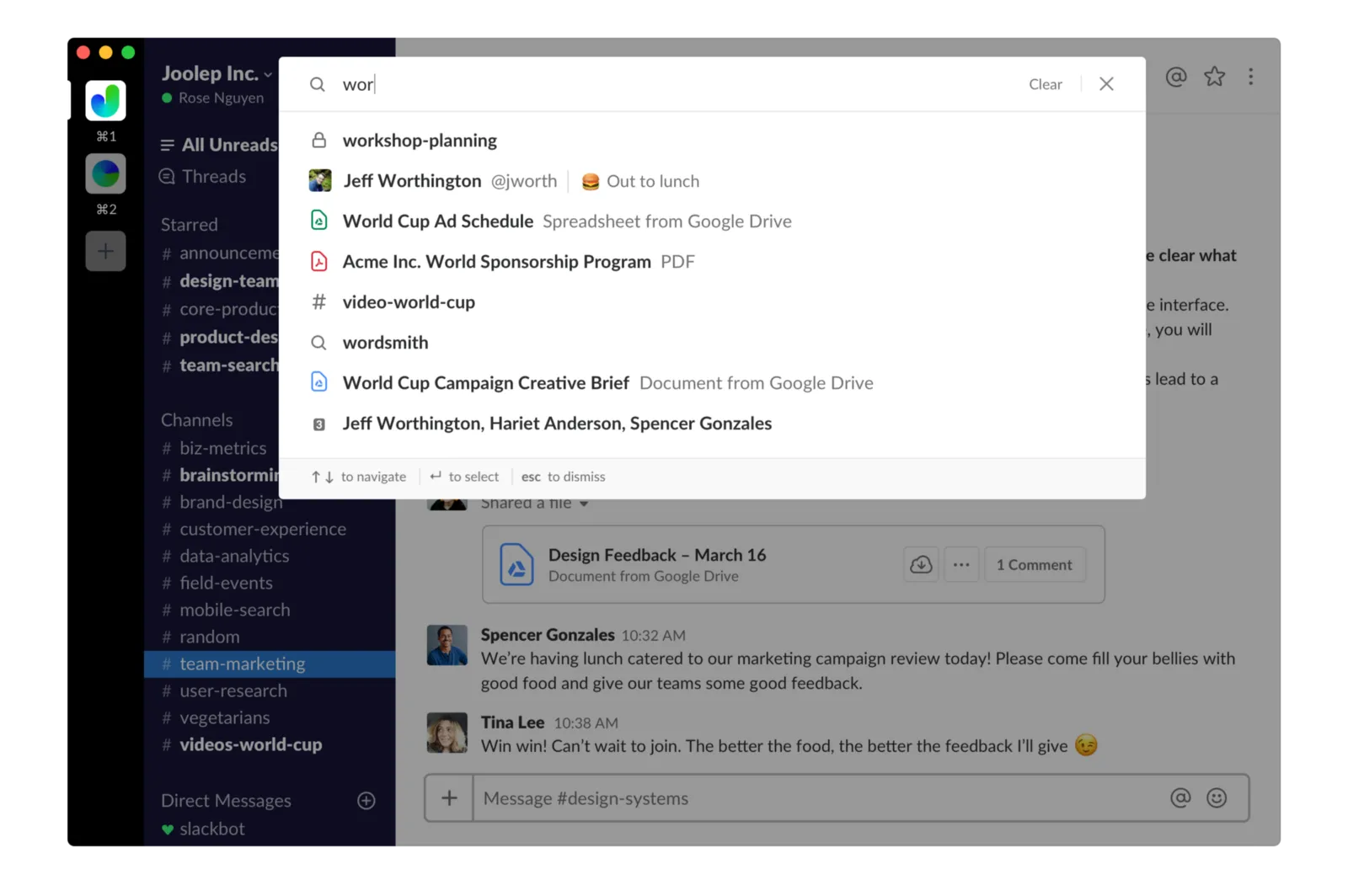Open the All Unreads view

[229, 144]
